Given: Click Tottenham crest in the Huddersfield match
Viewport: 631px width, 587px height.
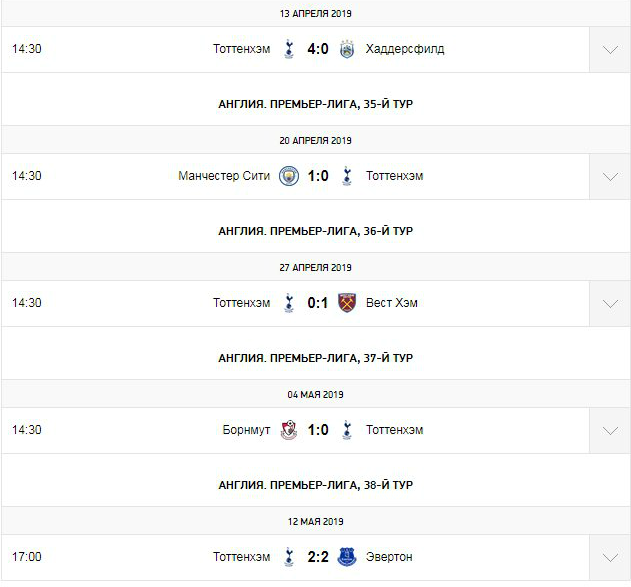Looking at the screenshot, I should tap(288, 49).
